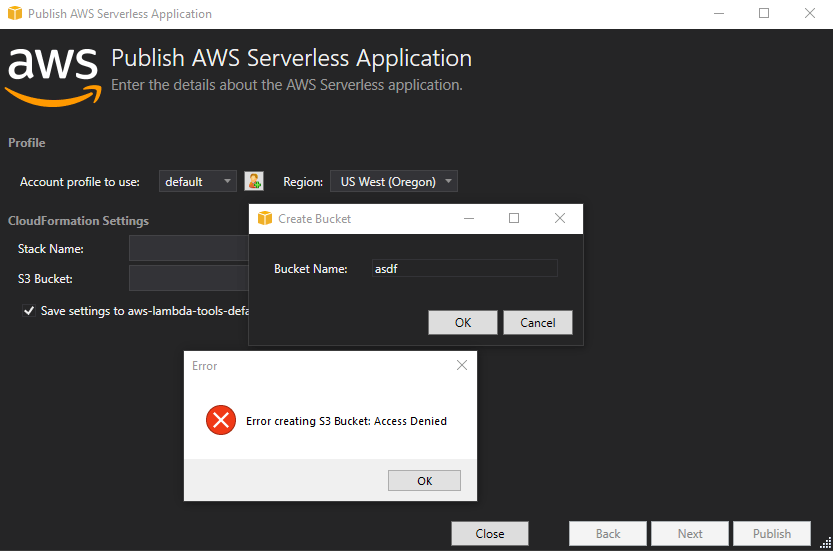The width and height of the screenshot is (833, 551).
Task: Open the Account profile dropdown showing default
Action: pos(198,181)
